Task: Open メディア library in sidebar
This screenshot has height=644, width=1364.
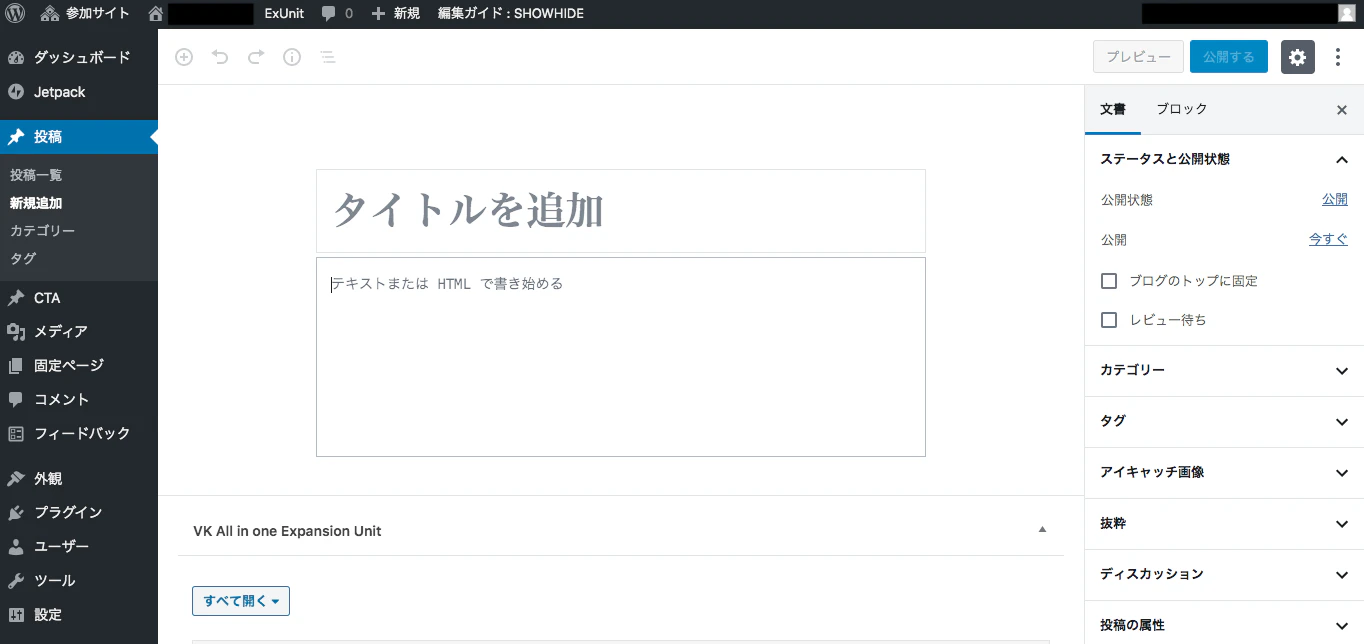Action: (x=79, y=332)
